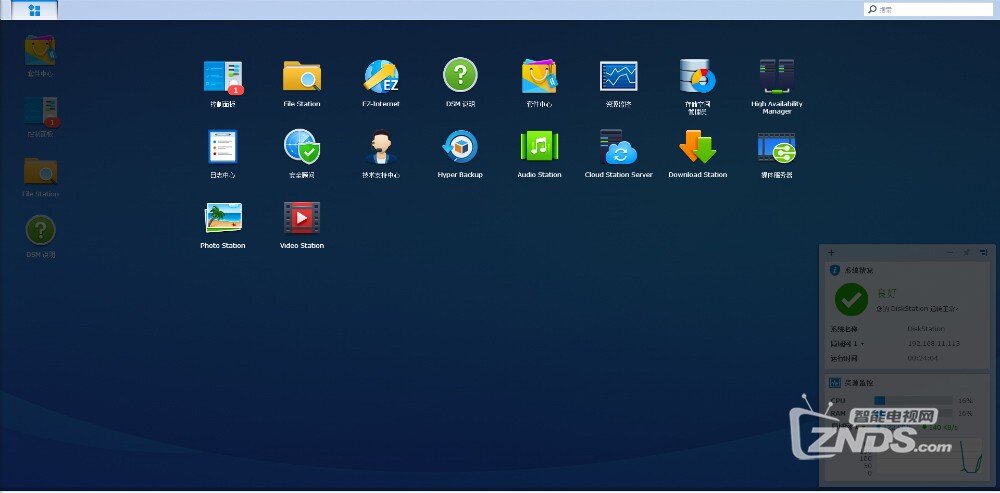Click the green system health checkmark

click(851, 299)
